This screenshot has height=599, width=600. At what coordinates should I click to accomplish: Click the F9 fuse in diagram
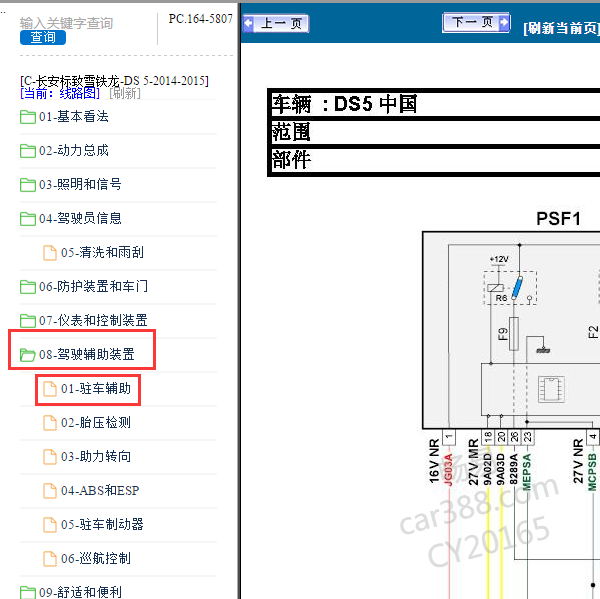[514, 333]
